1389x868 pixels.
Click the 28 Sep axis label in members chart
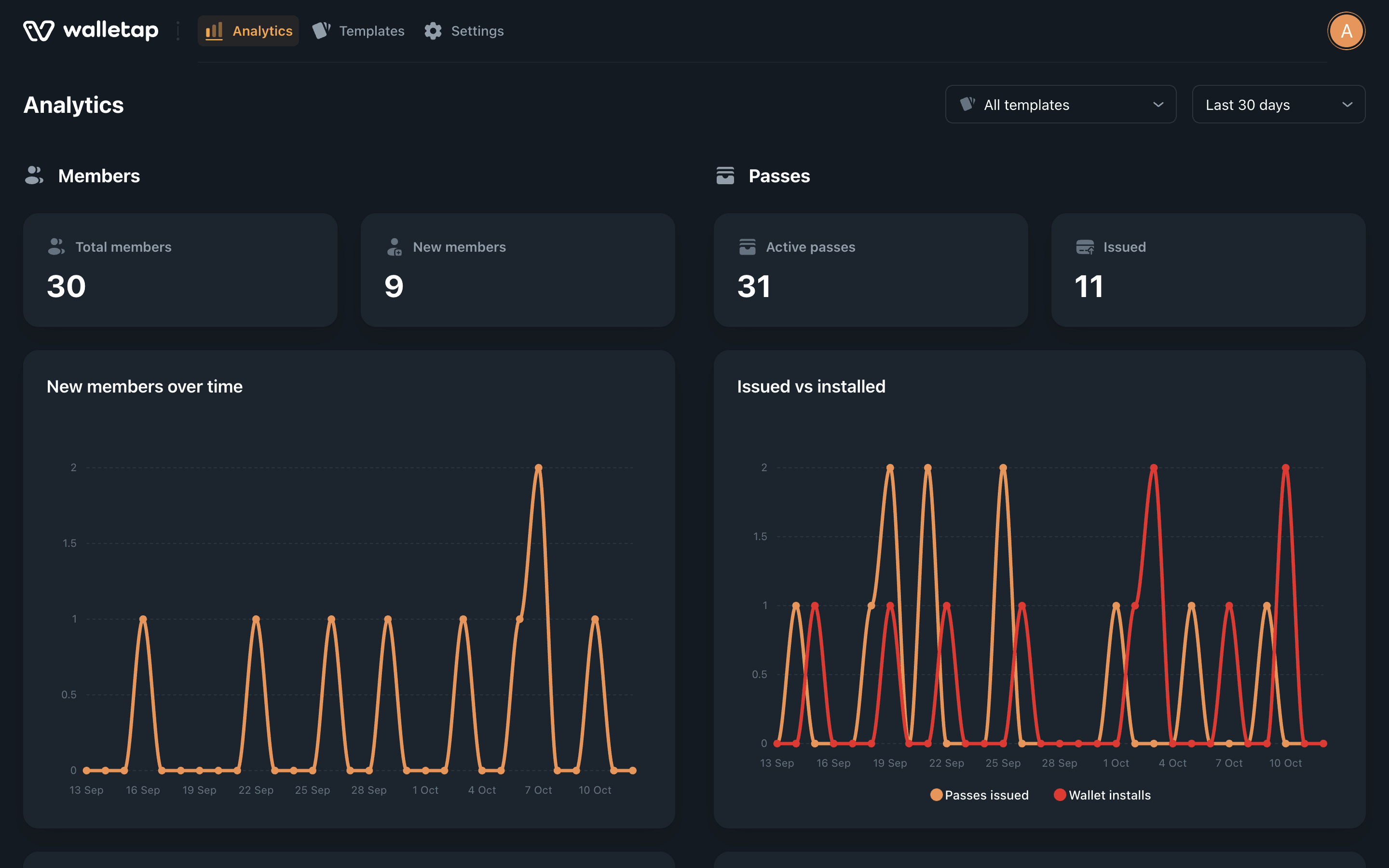pyautogui.click(x=369, y=790)
